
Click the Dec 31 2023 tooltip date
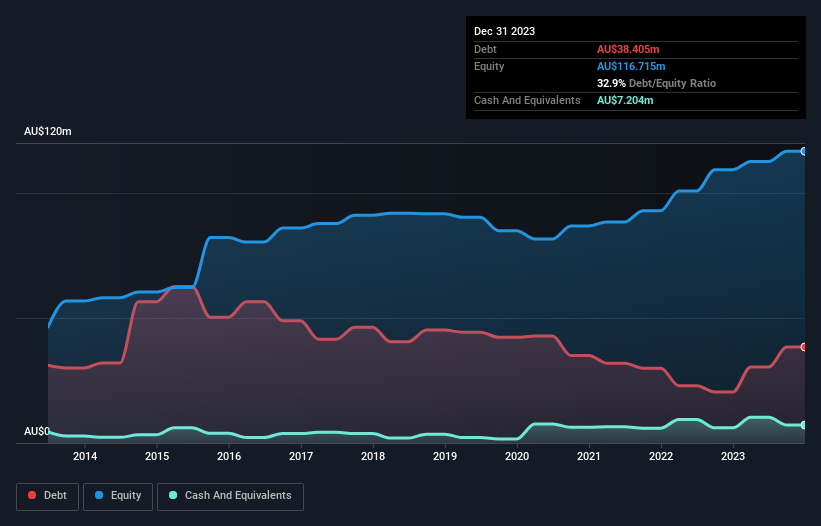coord(504,31)
